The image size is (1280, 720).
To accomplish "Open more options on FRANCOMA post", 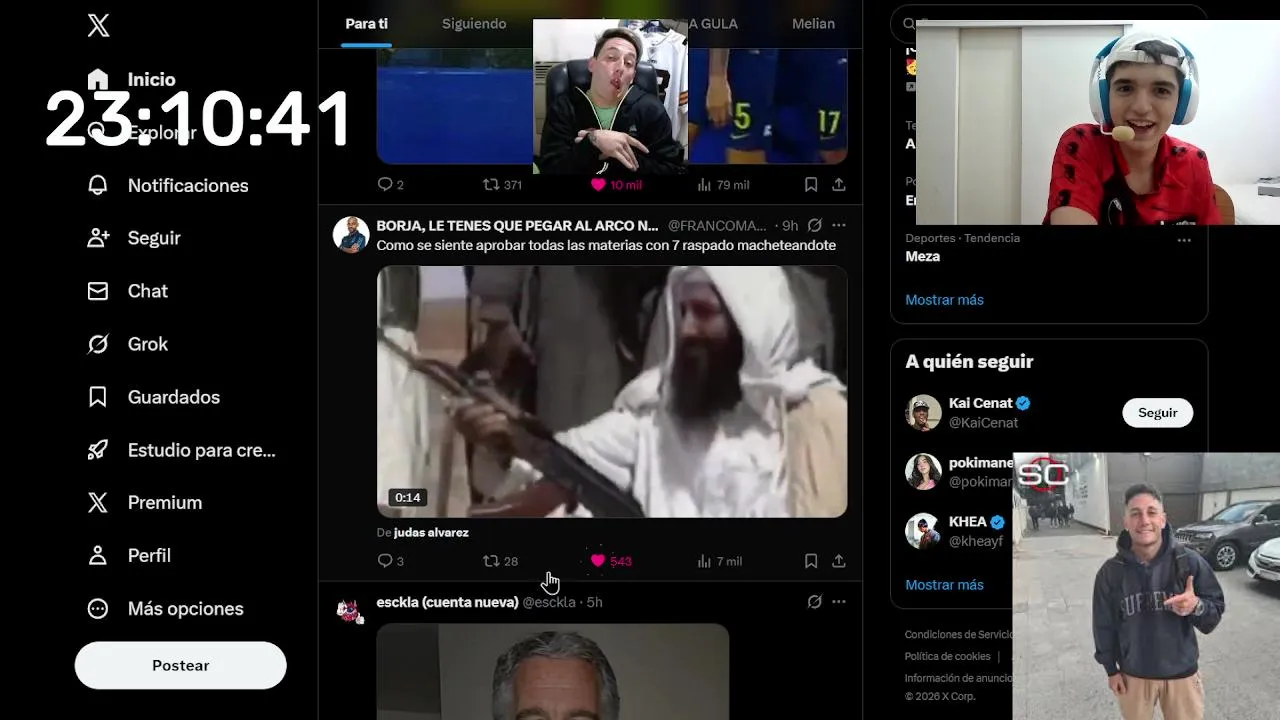I will [839, 226].
